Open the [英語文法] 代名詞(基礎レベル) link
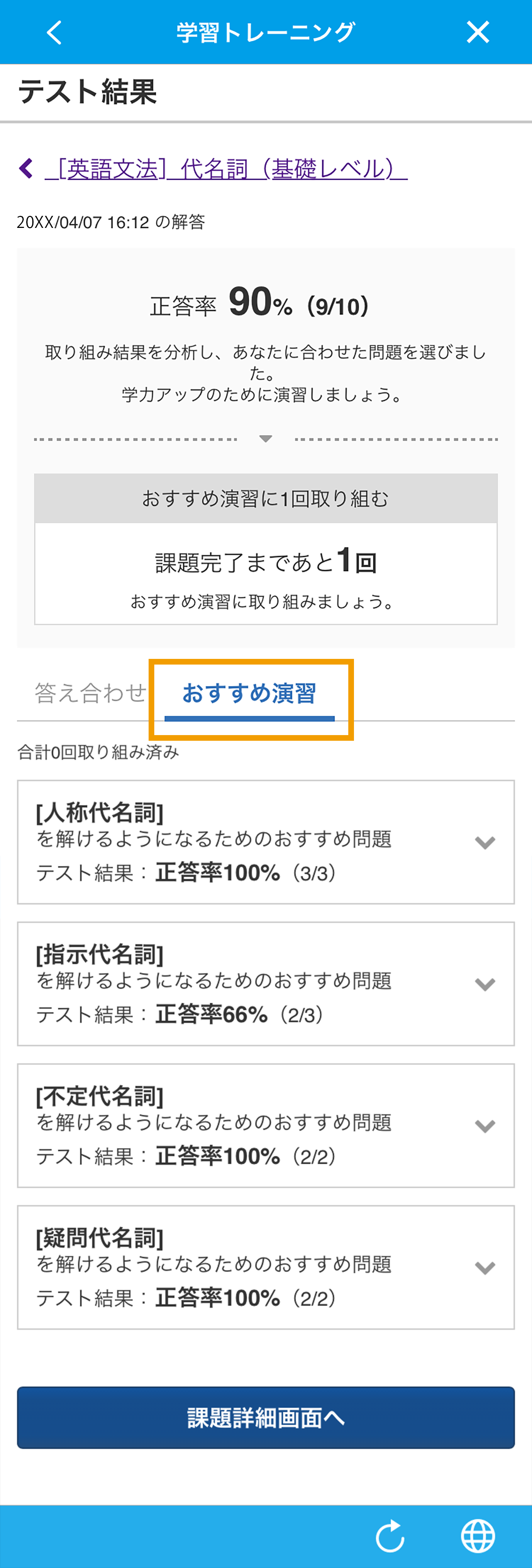This screenshot has height=1568, width=532. [226, 169]
